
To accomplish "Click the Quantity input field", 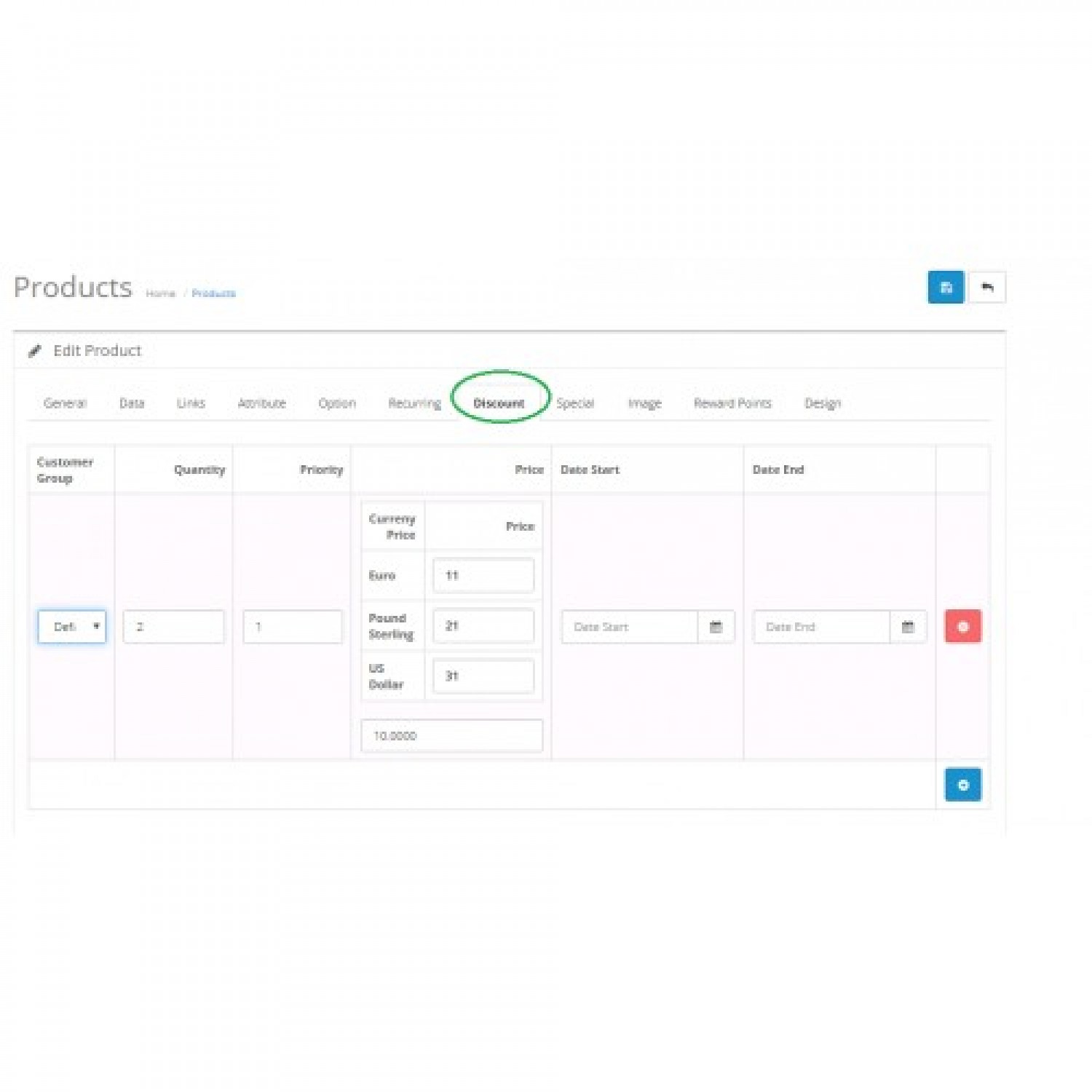I will (x=173, y=627).
